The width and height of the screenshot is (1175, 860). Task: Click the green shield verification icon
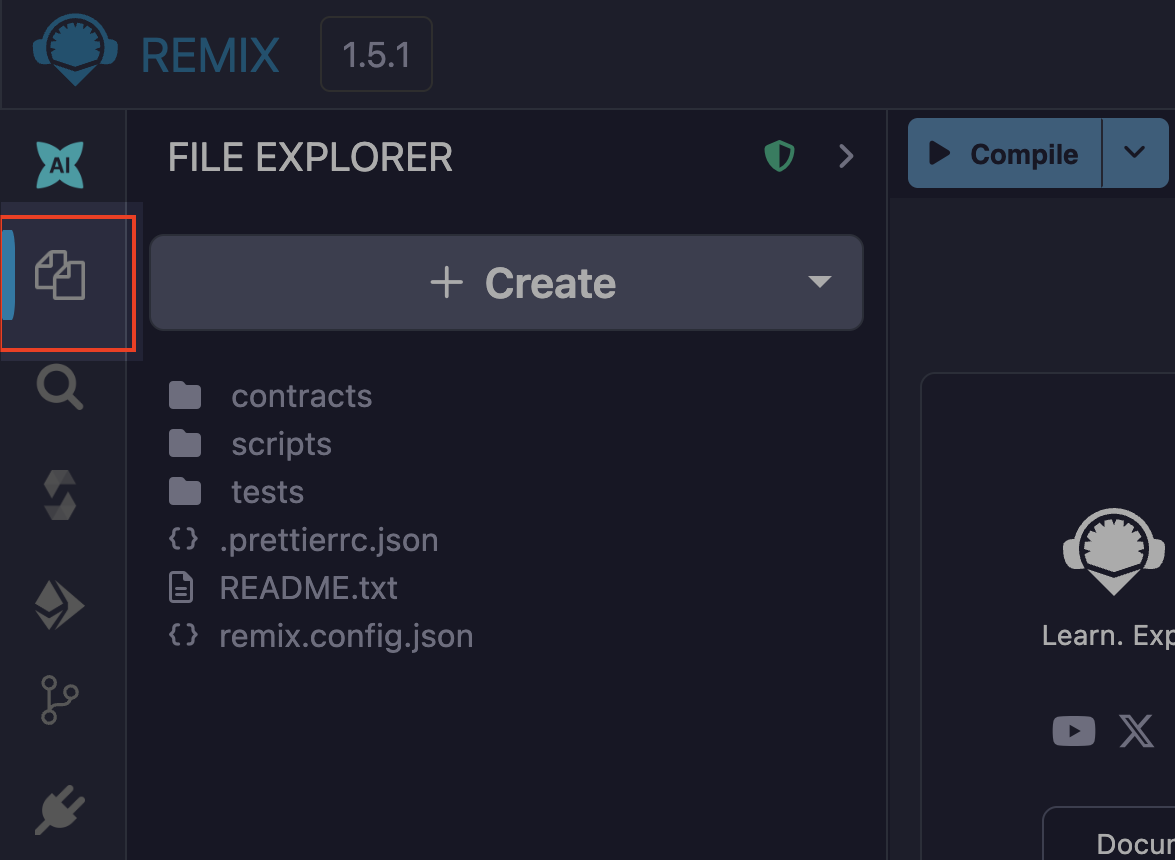[x=779, y=157]
